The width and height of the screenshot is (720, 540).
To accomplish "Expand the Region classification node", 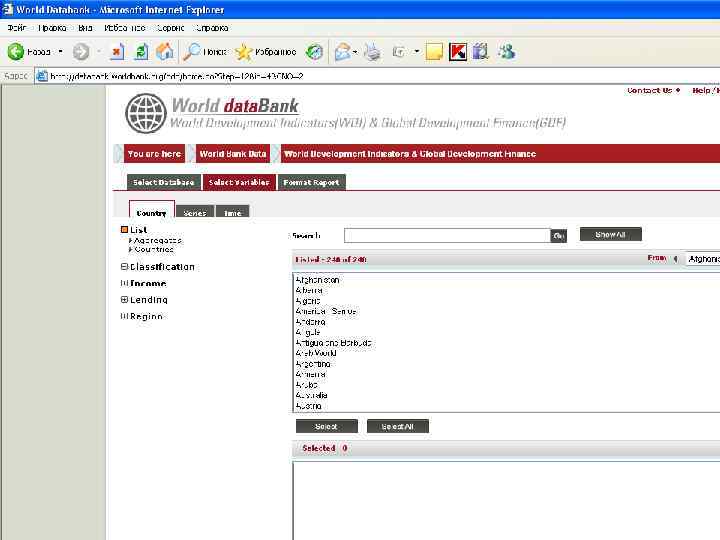I will 124,316.
